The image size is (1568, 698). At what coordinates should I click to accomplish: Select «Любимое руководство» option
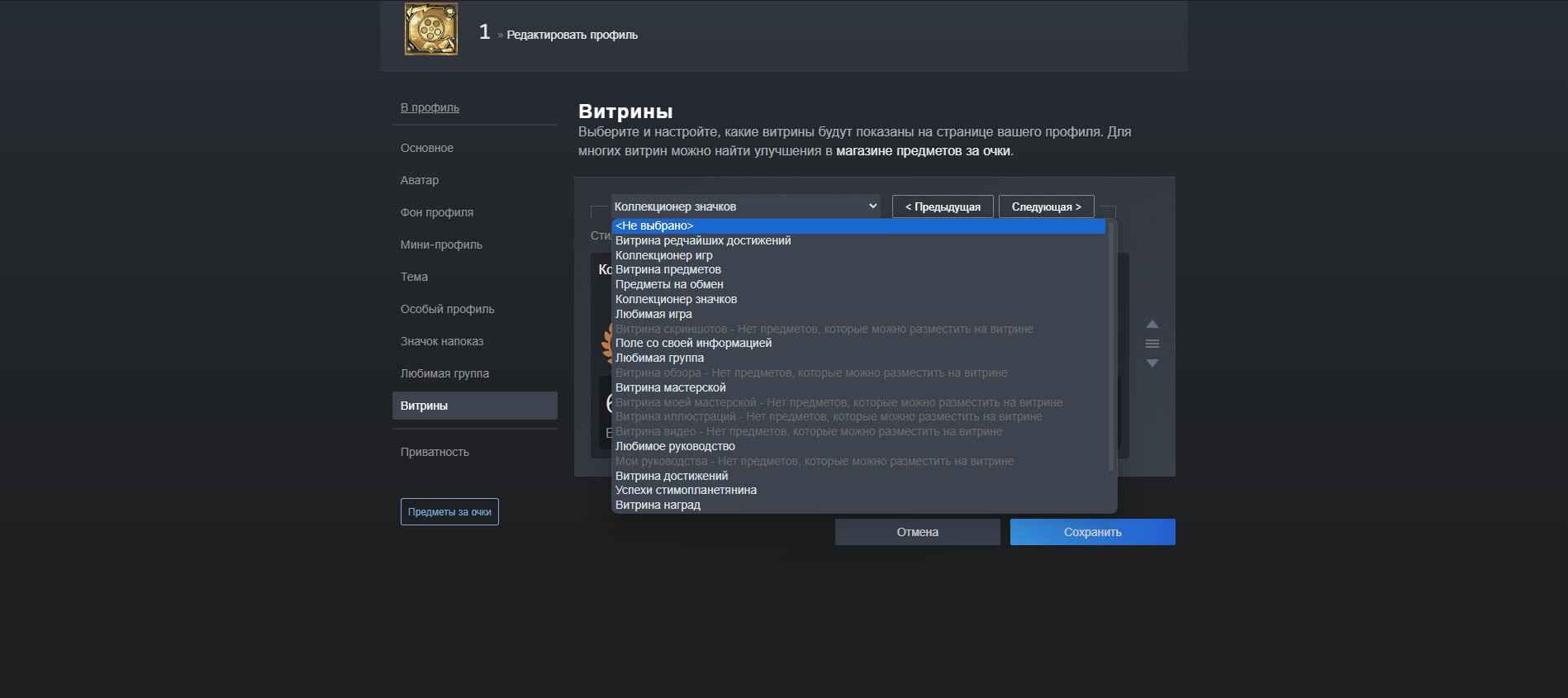pyautogui.click(x=858, y=446)
